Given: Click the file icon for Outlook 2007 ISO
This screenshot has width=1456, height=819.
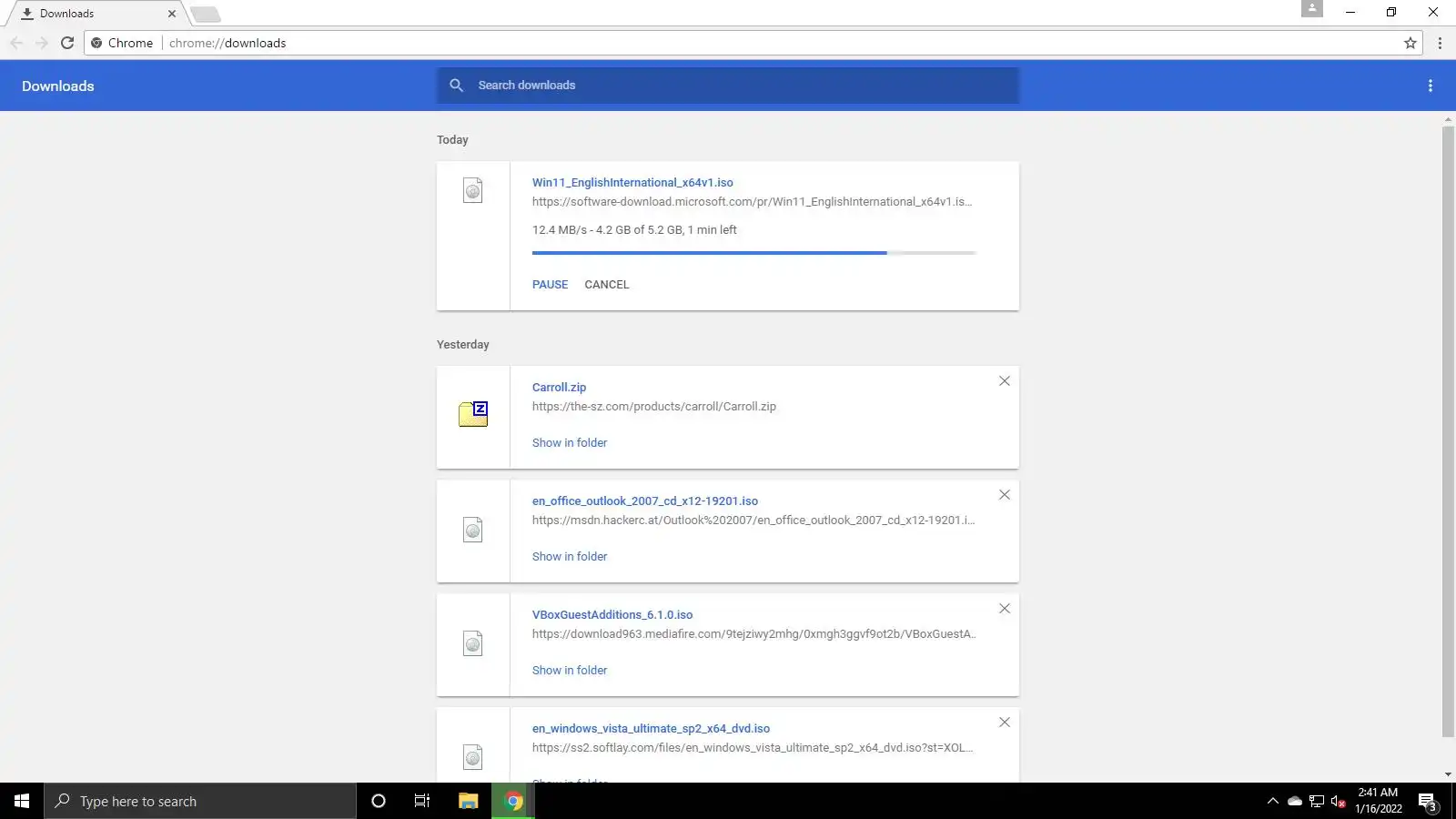Looking at the screenshot, I should (x=473, y=530).
